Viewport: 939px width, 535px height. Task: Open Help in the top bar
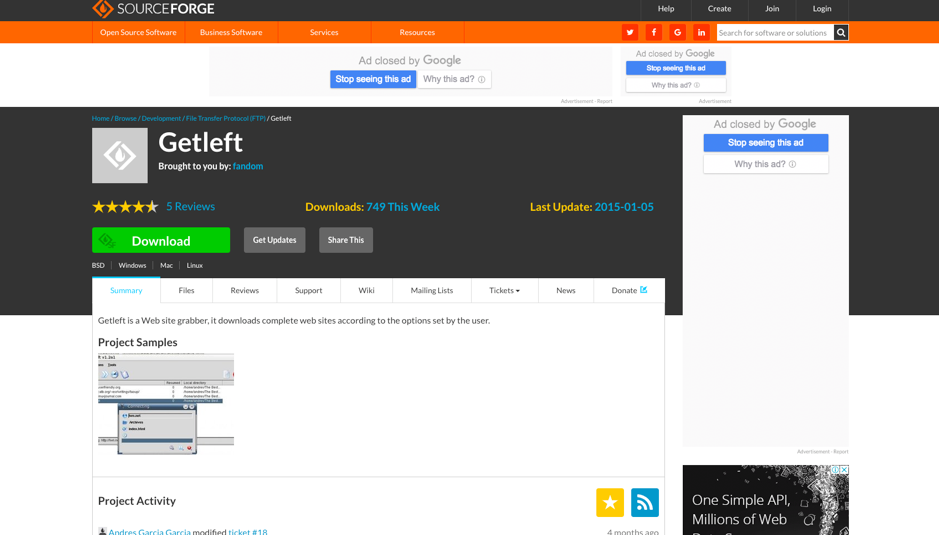pos(666,8)
